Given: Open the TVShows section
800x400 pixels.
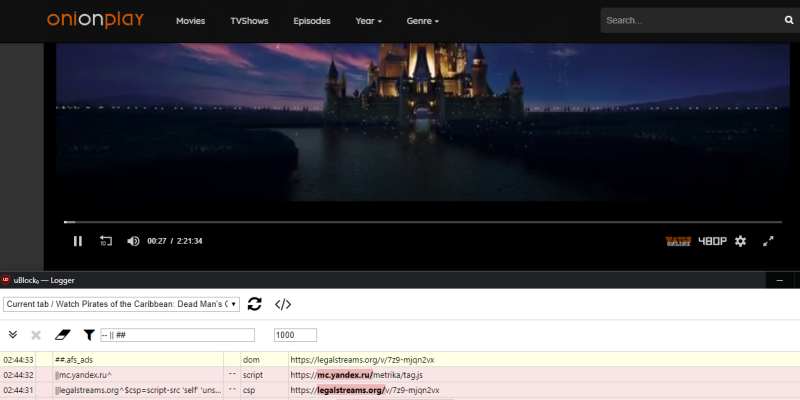Looking at the screenshot, I should coord(249,20).
